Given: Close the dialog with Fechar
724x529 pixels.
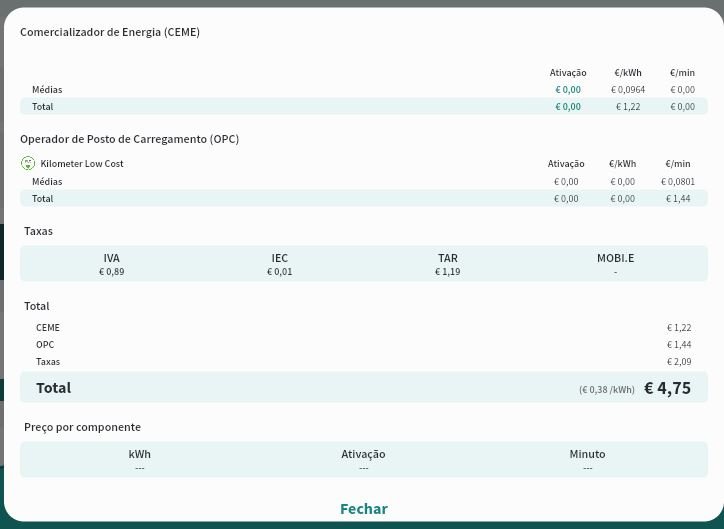Looking at the screenshot, I should pos(363,509).
